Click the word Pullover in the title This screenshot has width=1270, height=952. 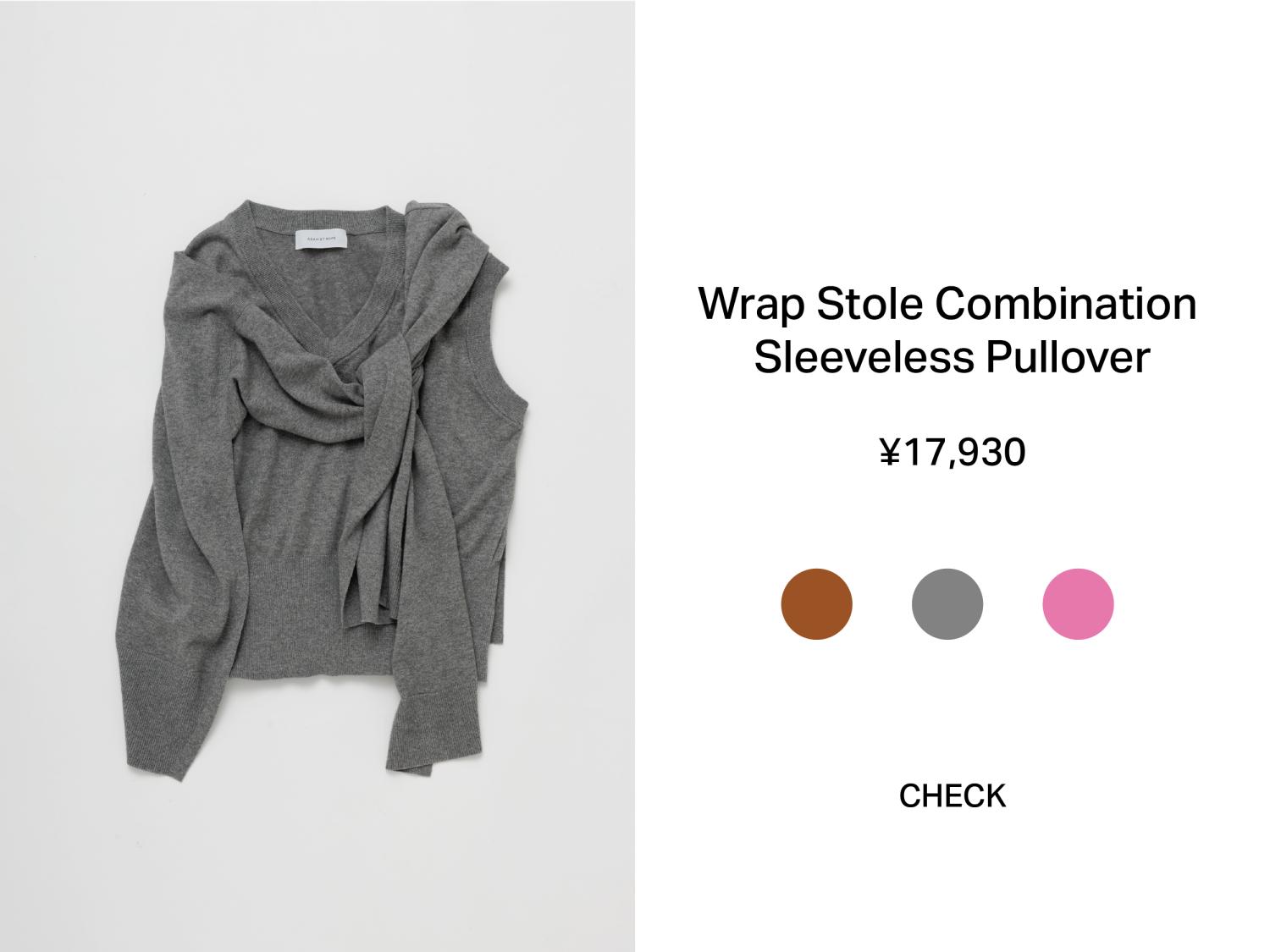pyautogui.click(x=1067, y=355)
